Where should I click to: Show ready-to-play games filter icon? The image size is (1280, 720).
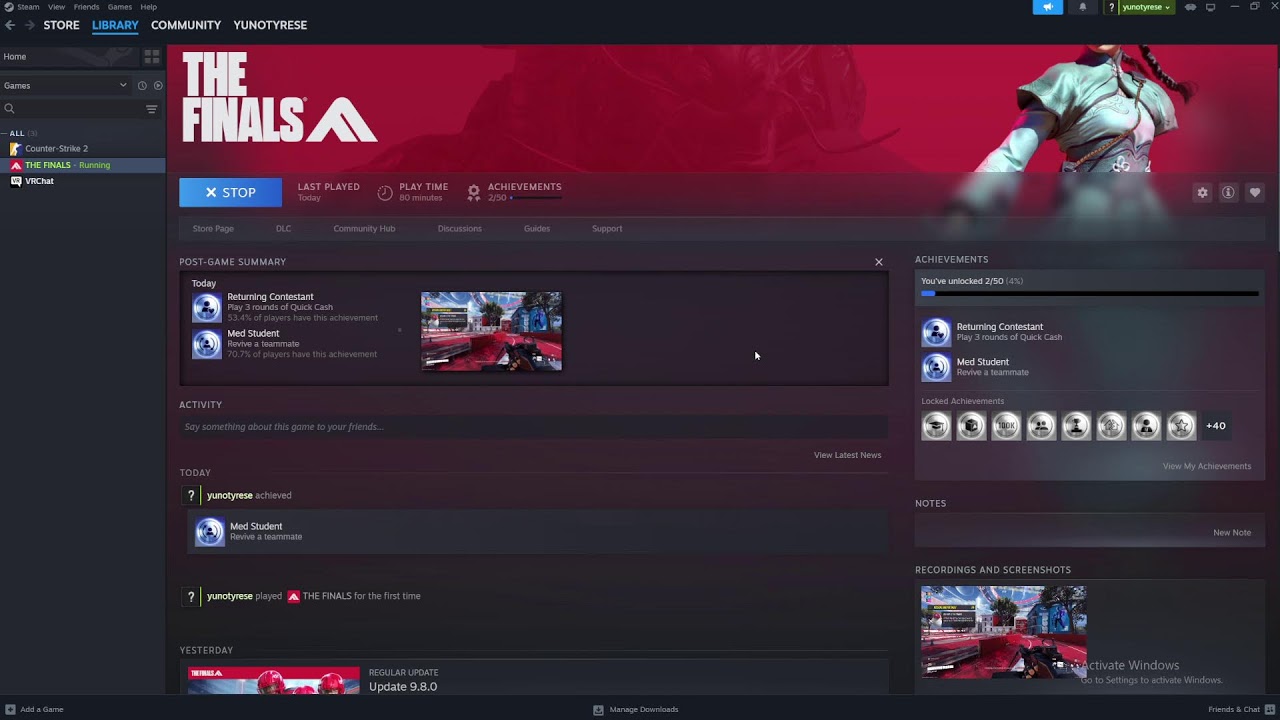[158, 86]
